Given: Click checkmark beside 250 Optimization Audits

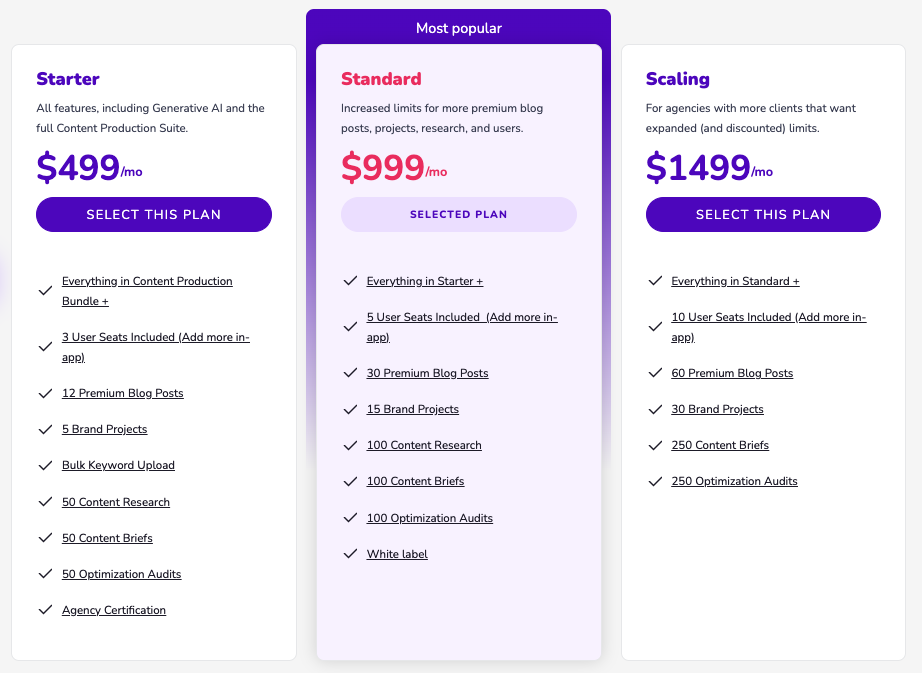Looking at the screenshot, I should tap(655, 482).
